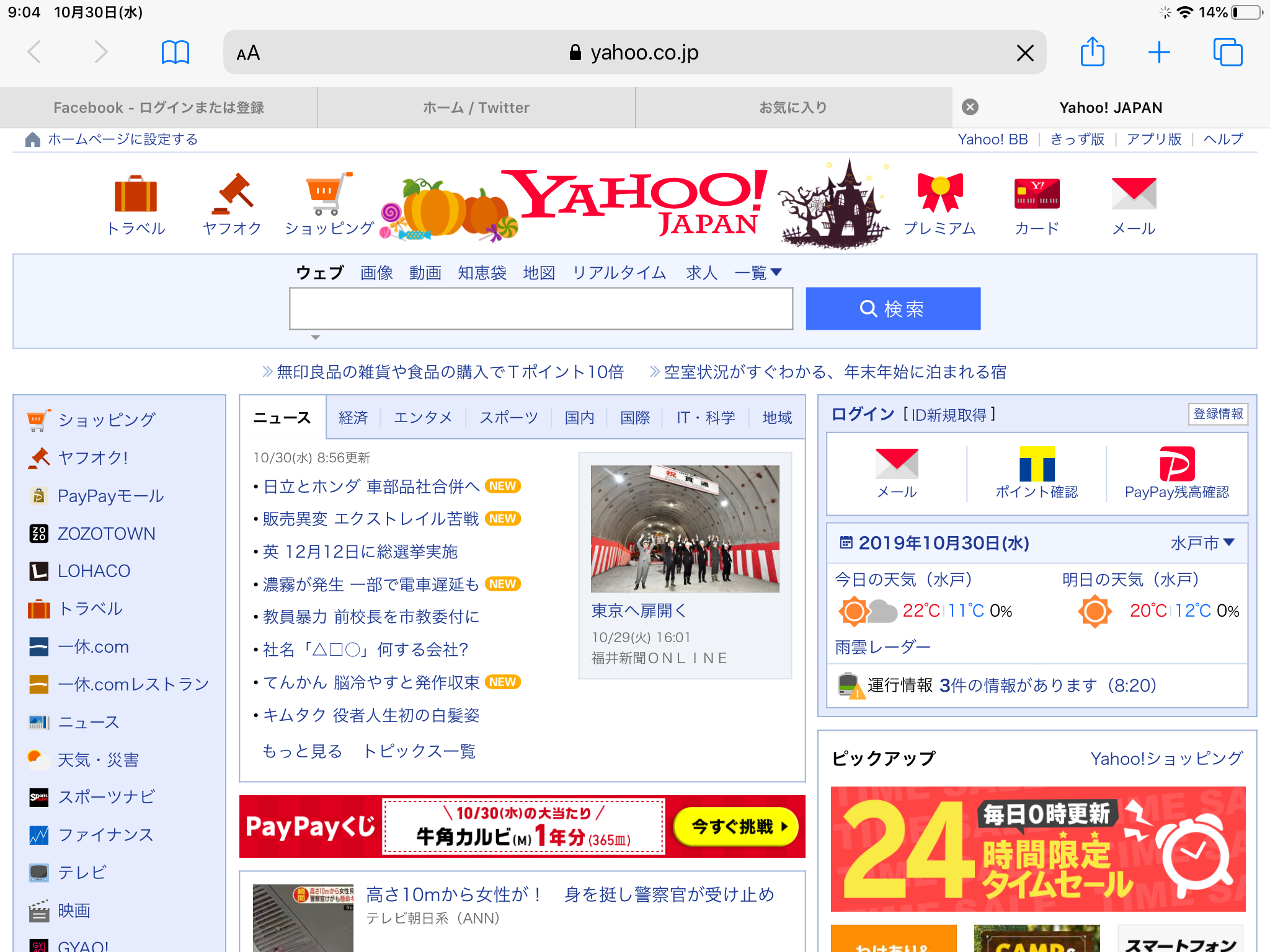The height and width of the screenshot is (952, 1270).
Task: Tap the AA reader text size button
Action: tap(248, 53)
